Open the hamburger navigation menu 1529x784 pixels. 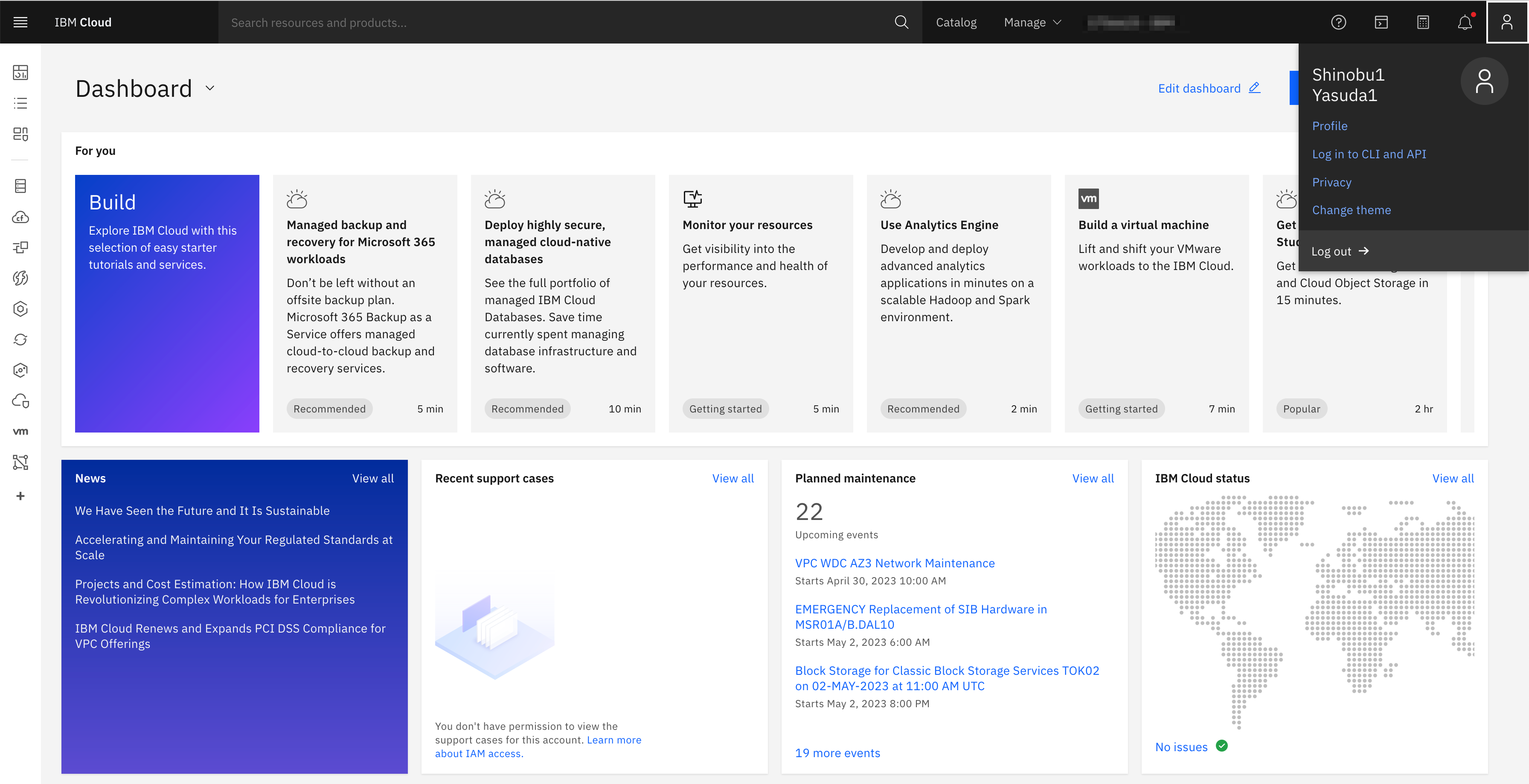pyautogui.click(x=20, y=22)
